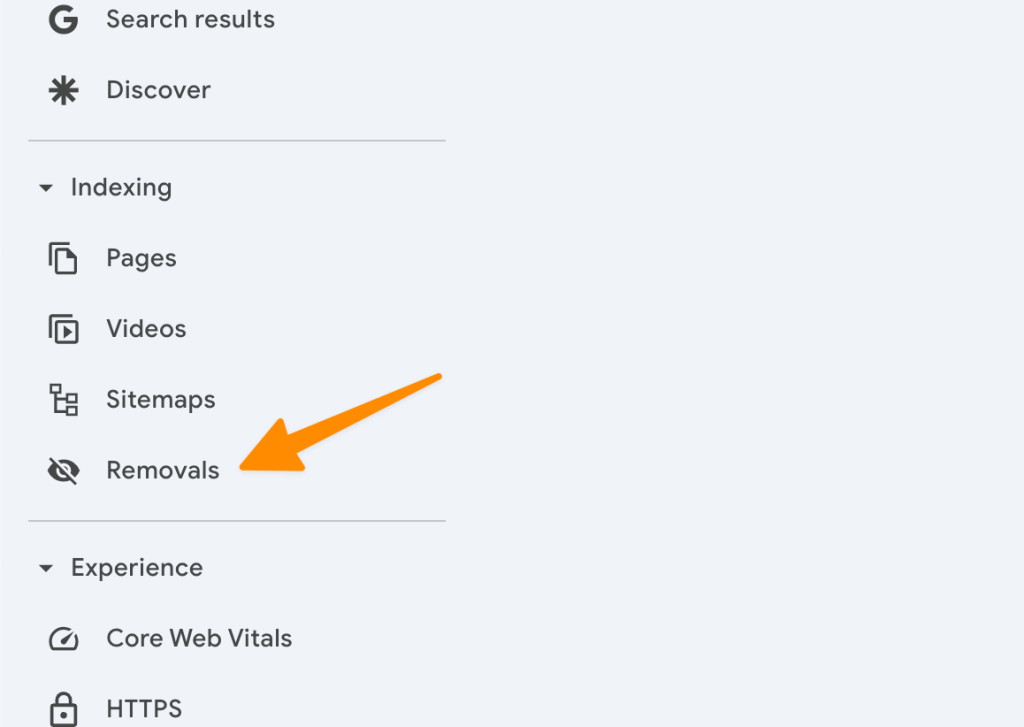Click the Indexing disclosure triangle
Screen dimensions: 1024x727
46,187
